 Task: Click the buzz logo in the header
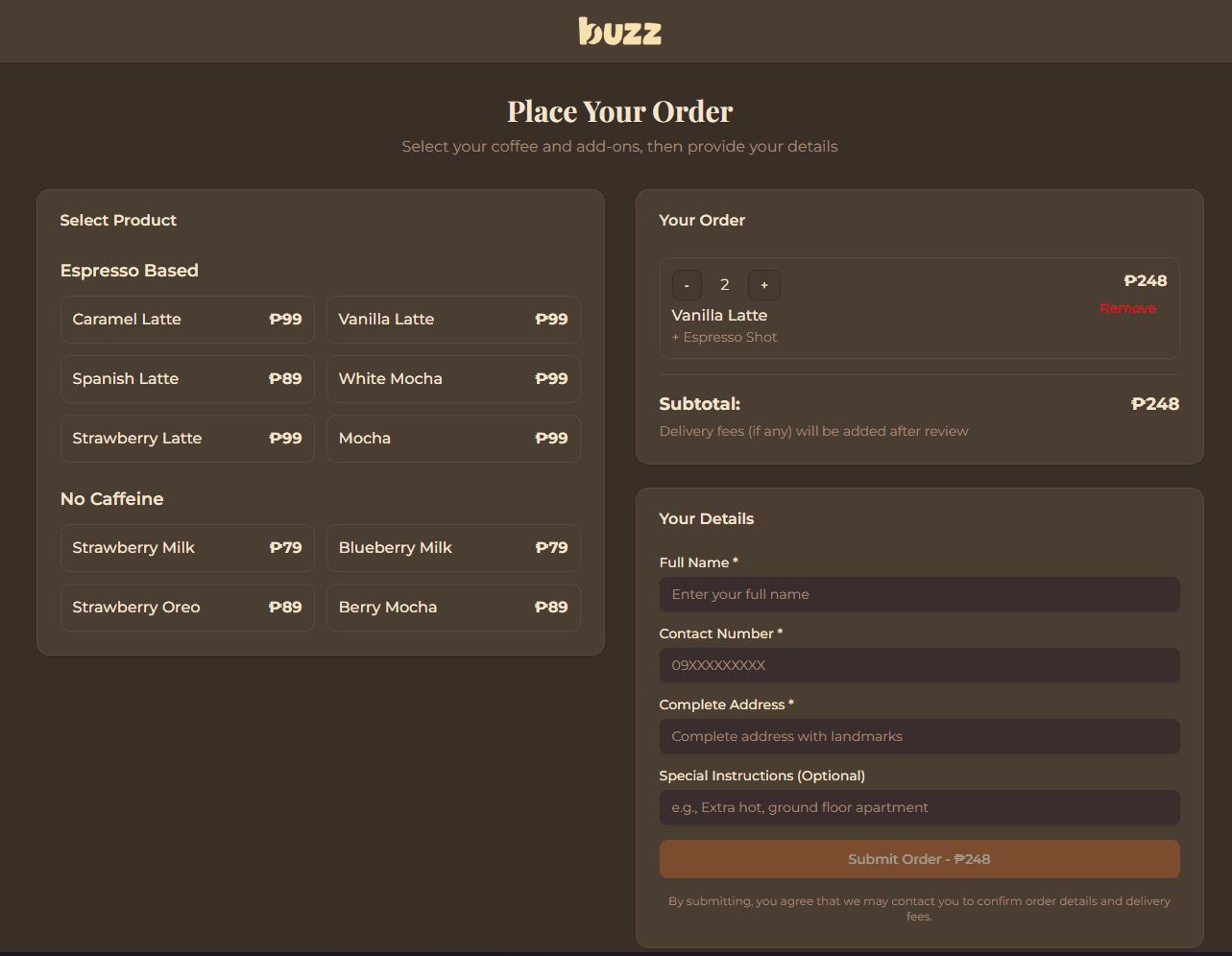click(x=619, y=31)
